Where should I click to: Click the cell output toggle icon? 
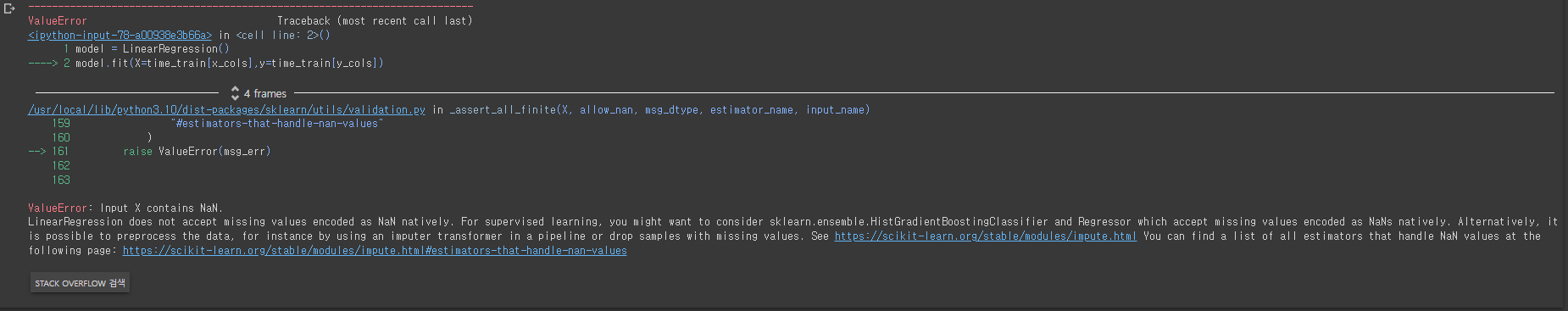click(9, 8)
